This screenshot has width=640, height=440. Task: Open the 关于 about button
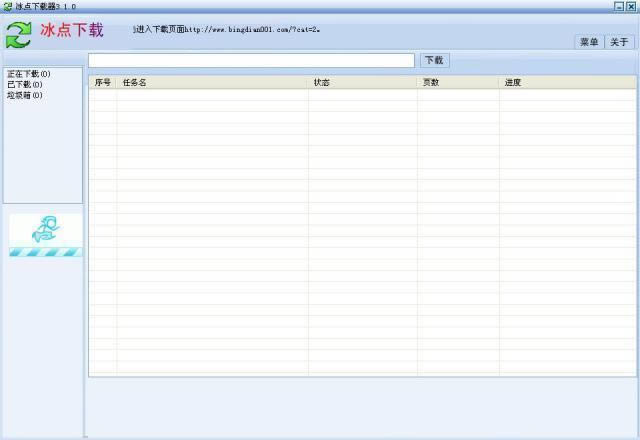(619, 42)
